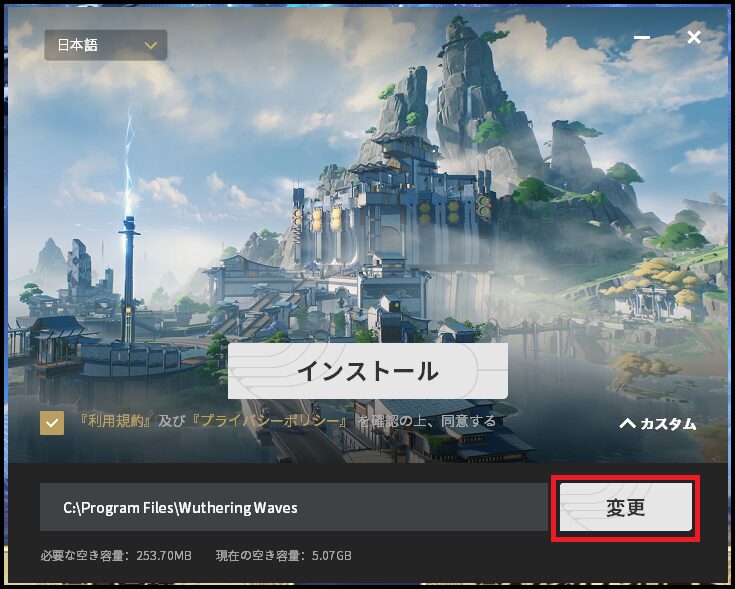Click the インストール install button

coord(368,371)
